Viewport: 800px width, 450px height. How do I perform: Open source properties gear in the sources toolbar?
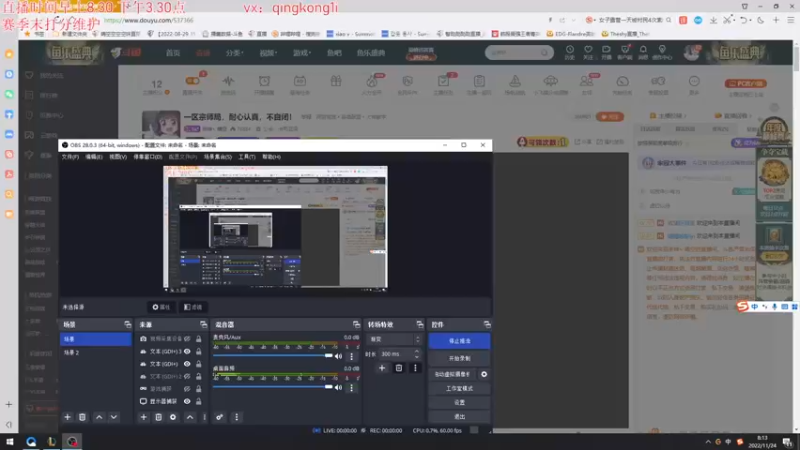(x=173, y=417)
